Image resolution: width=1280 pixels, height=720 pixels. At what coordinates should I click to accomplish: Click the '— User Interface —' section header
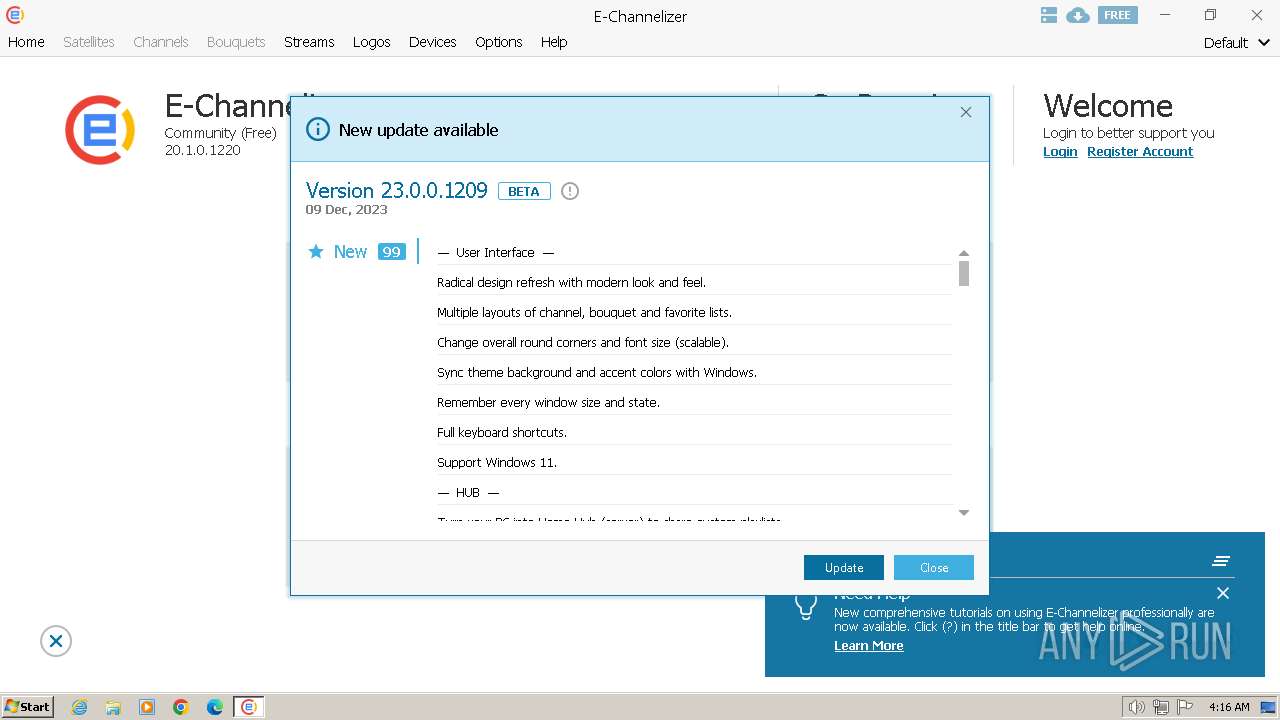click(496, 253)
